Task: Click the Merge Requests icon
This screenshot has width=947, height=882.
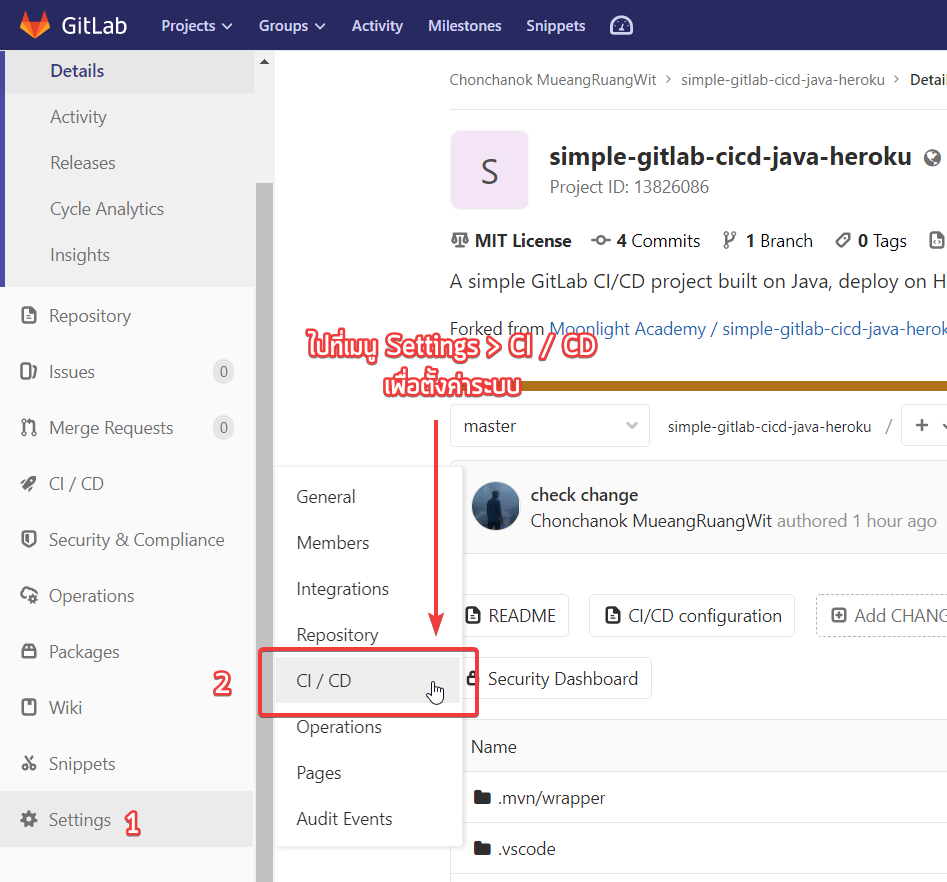Action: (x=28, y=427)
